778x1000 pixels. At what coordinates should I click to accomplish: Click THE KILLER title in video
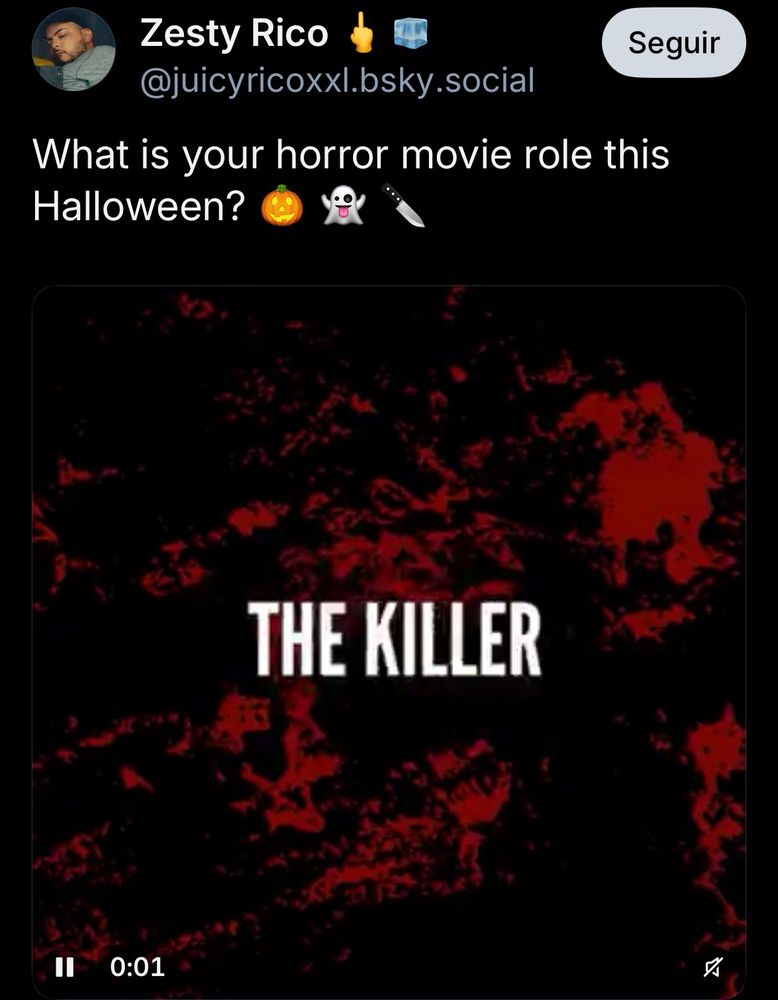coord(394,638)
